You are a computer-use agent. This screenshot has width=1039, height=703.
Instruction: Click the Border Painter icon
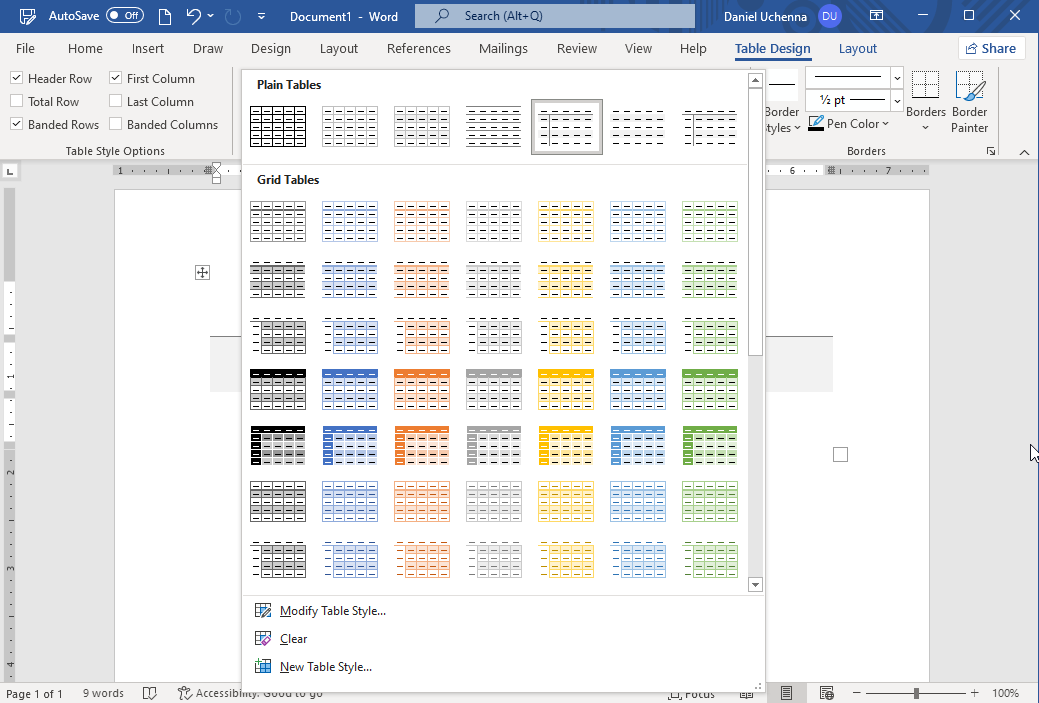[x=969, y=87]
